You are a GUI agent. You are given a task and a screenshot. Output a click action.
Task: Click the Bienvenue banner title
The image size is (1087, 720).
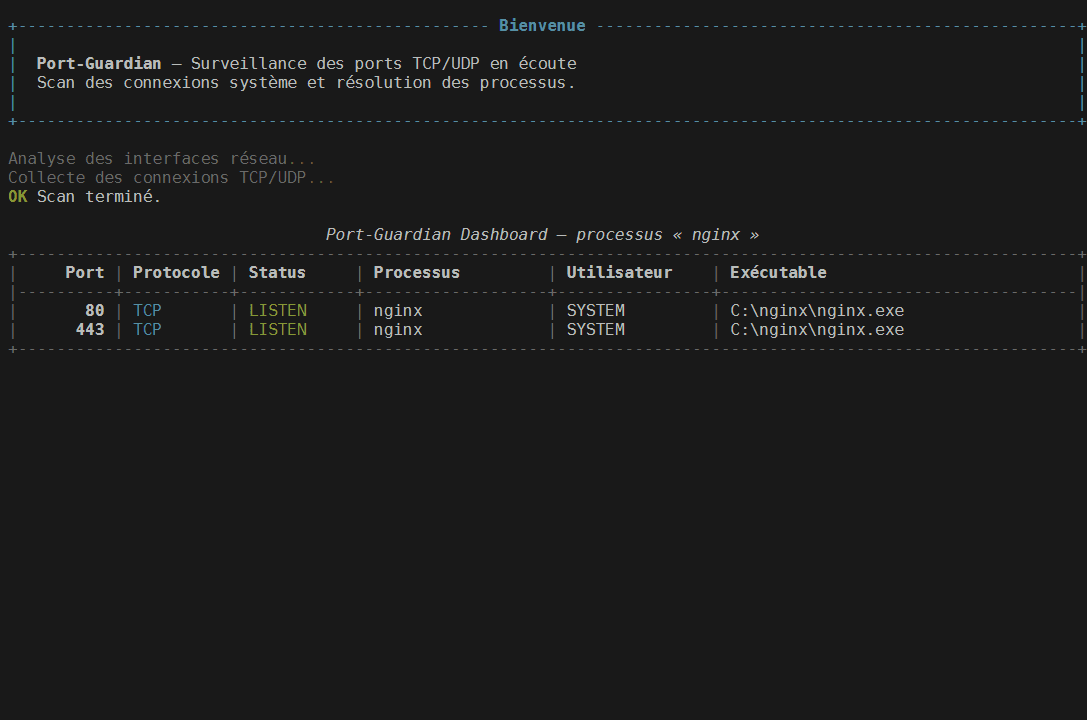(542, 25)
